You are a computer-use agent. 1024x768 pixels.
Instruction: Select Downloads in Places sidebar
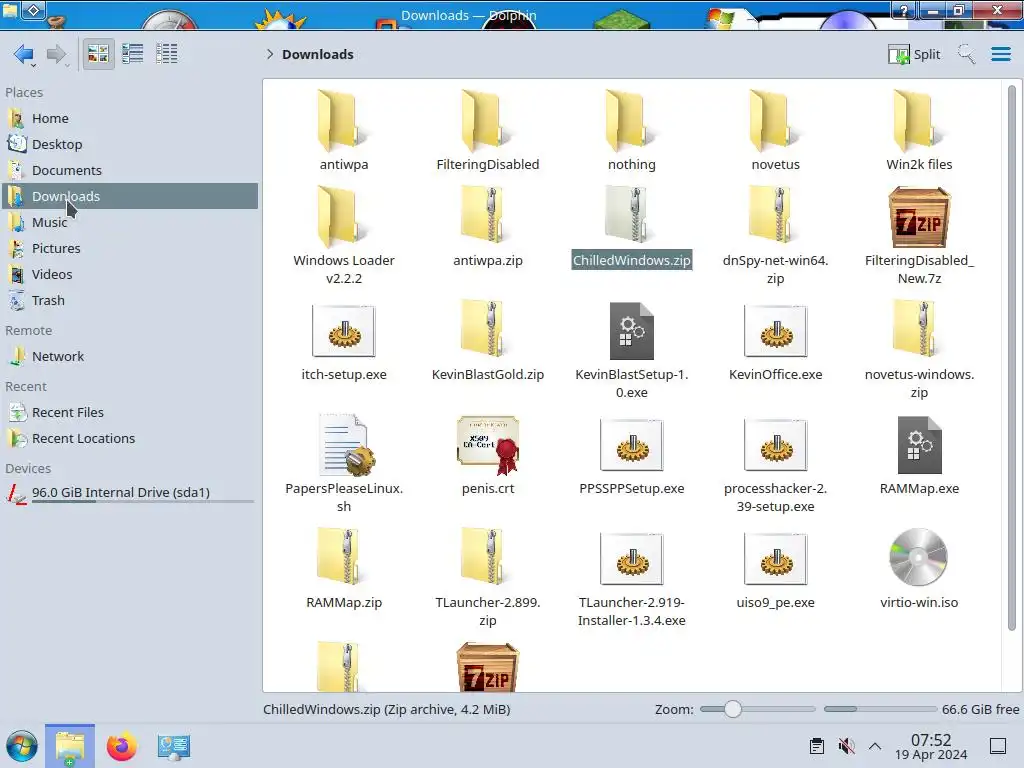130,196
